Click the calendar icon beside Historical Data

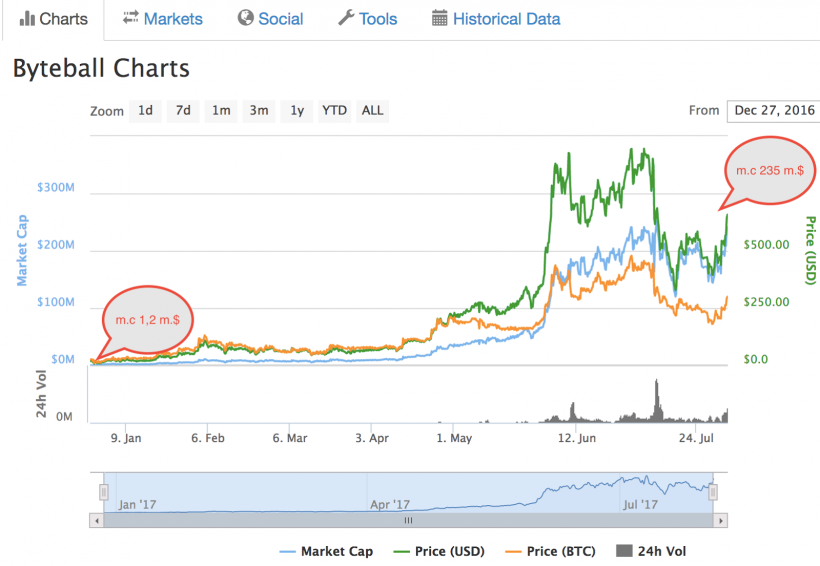click(x=439, y=18)
